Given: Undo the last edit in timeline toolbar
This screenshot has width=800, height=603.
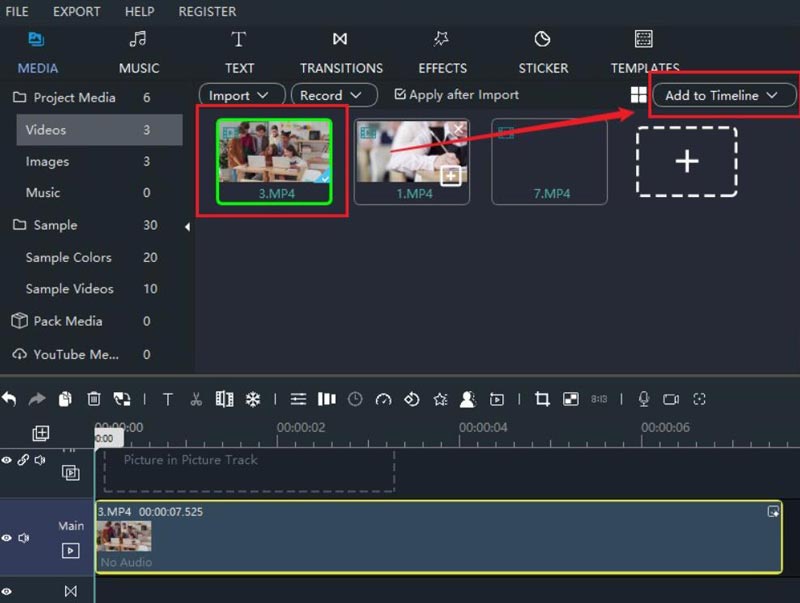Looking at the screenshot, I should coord(9,399).
